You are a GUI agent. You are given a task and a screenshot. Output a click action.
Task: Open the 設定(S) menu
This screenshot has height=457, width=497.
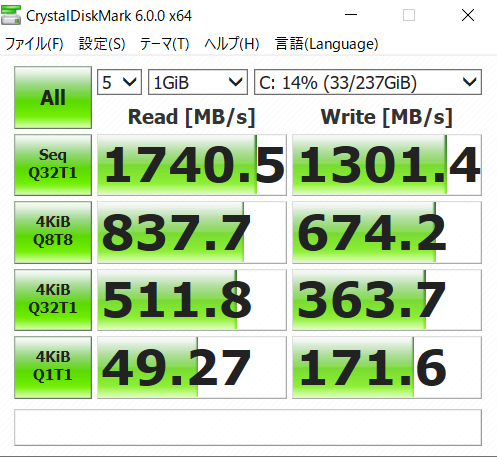click(102, 44)
